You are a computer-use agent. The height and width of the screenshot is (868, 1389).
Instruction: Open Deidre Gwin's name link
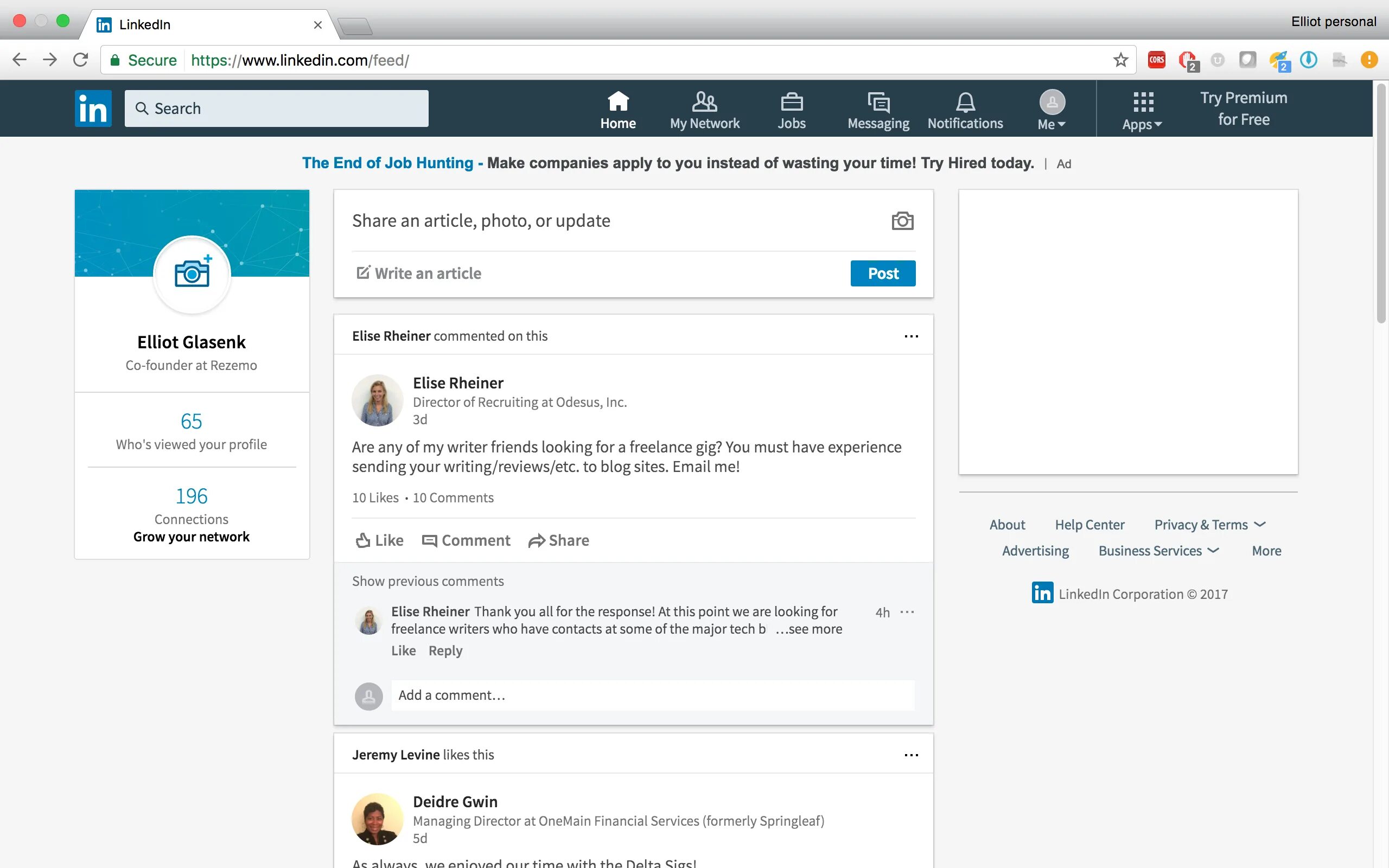point(455,801)
